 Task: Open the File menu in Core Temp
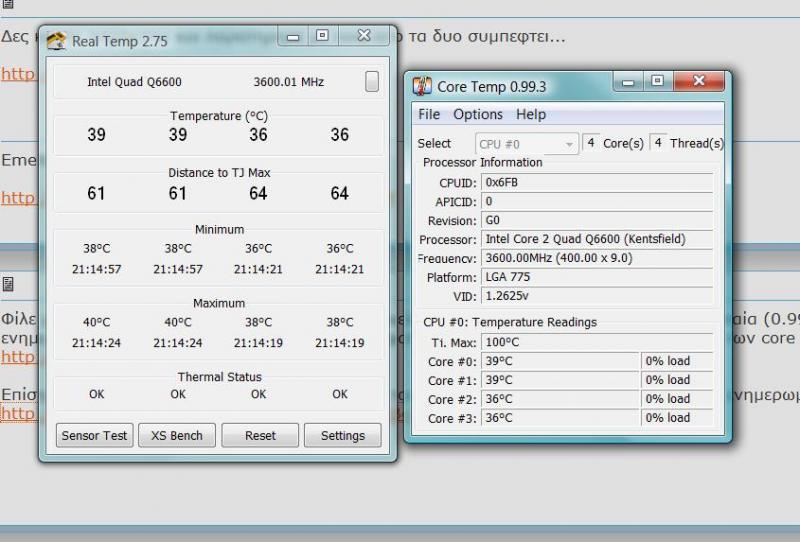pos(429,114)
